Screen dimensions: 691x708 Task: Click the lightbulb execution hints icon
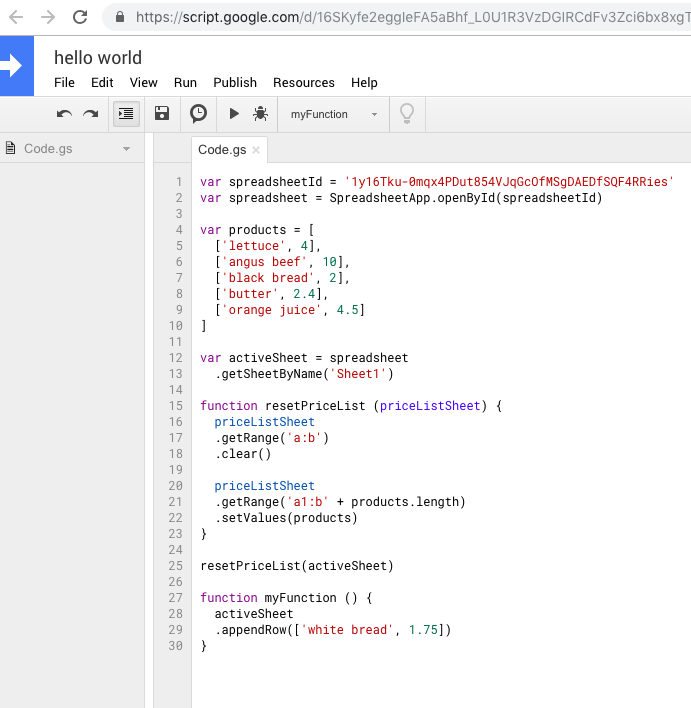pos(407,114)
